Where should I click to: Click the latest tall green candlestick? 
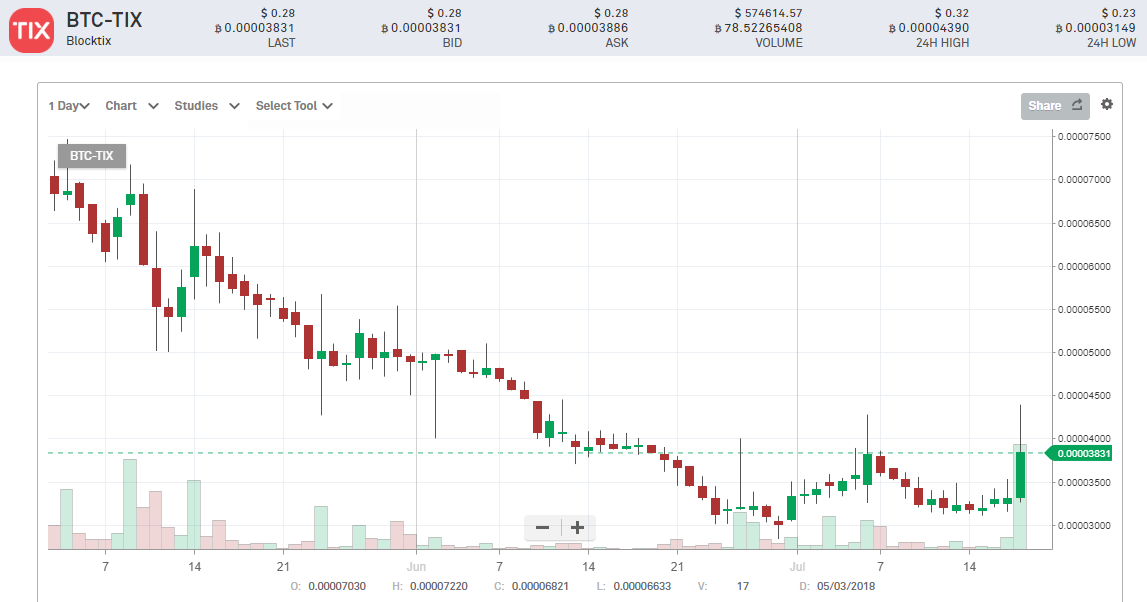pyautogui.click(x=1020, y=475)
